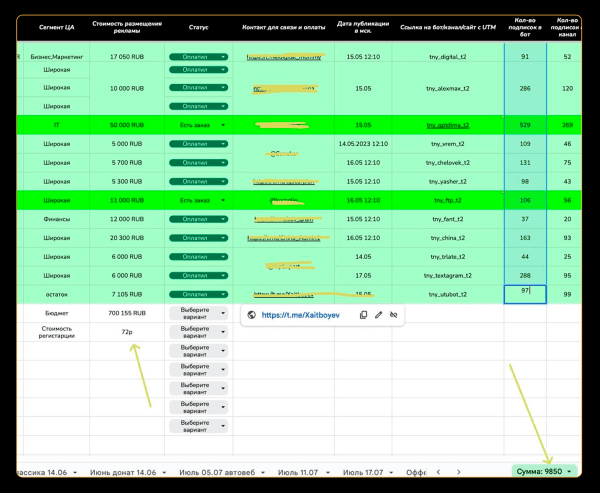Viewport: 600px width, 493px height.
Task: Click the tny_optima_t2 UTM link cell
Action: pos(449,125)
